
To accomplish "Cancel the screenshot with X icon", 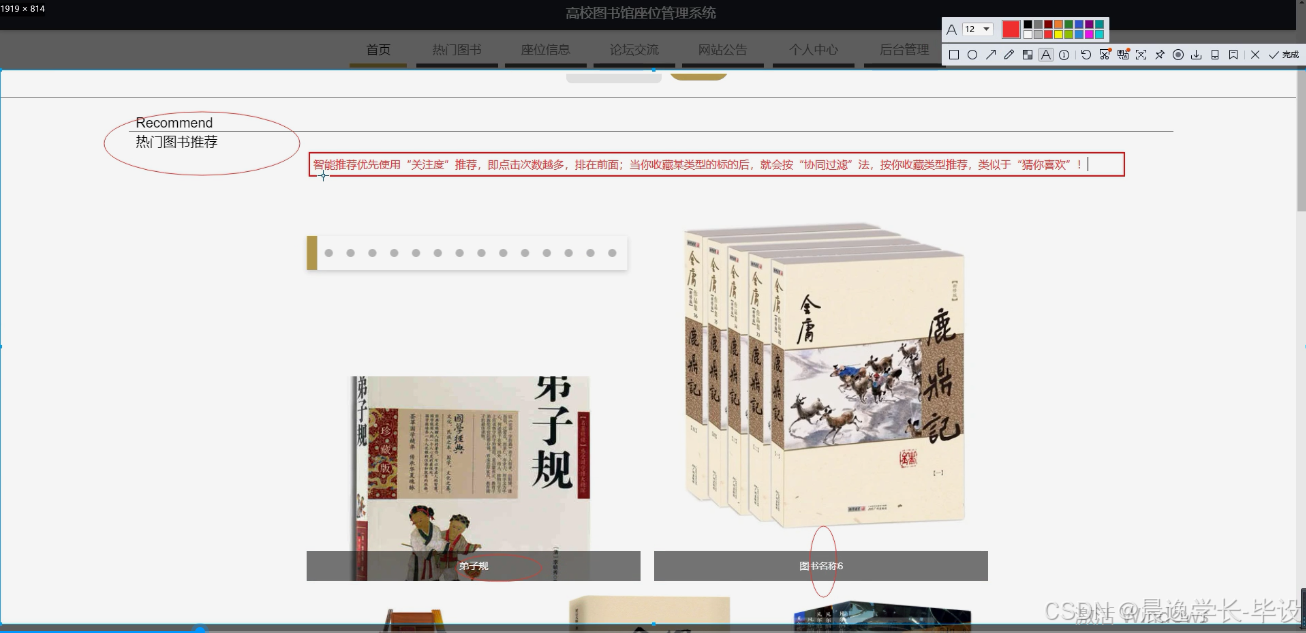I will coord(1255,55).
